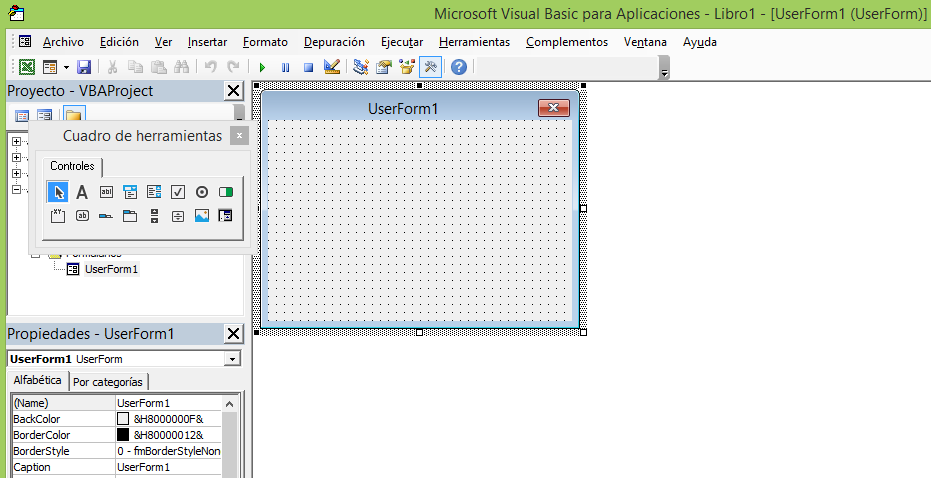Click the Paste clipboard icon
931x478 pixels.
[159, 67]
